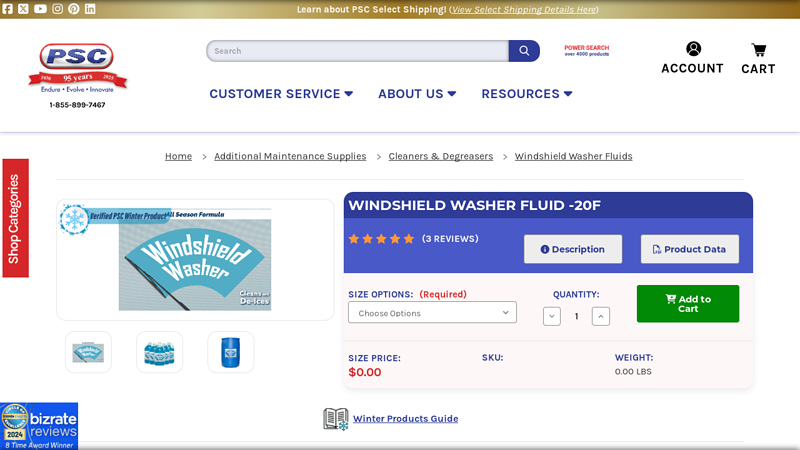Open the Size Options Choose Options dropdown

pyautogui.click(x=432, y=313)
